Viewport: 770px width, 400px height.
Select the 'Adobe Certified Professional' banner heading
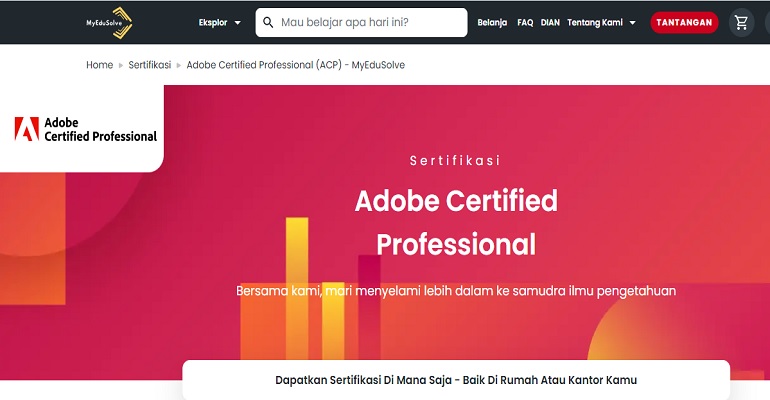point(456,222)
